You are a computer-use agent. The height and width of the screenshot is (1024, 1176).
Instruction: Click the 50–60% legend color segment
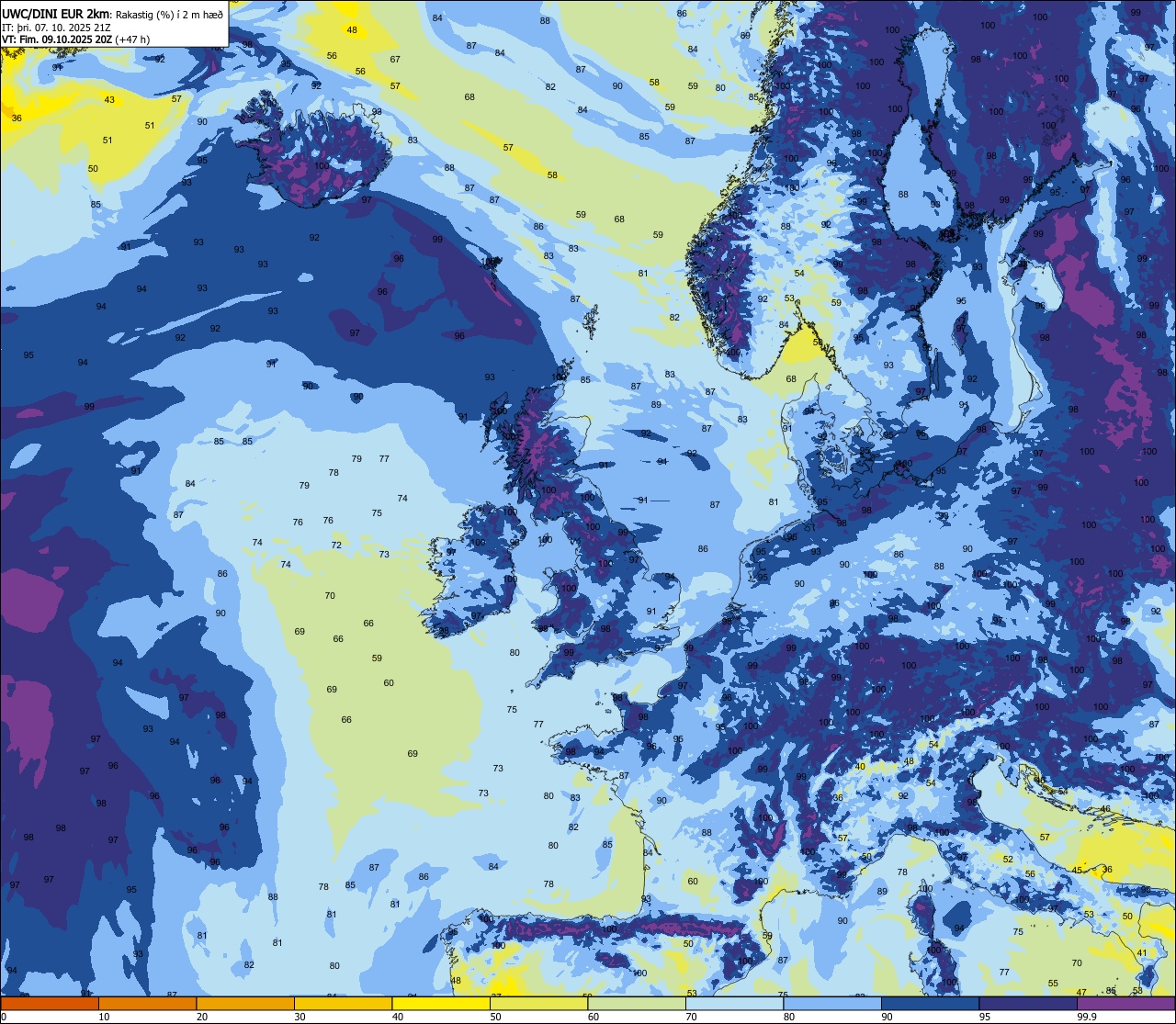[x=539, y=1004]
